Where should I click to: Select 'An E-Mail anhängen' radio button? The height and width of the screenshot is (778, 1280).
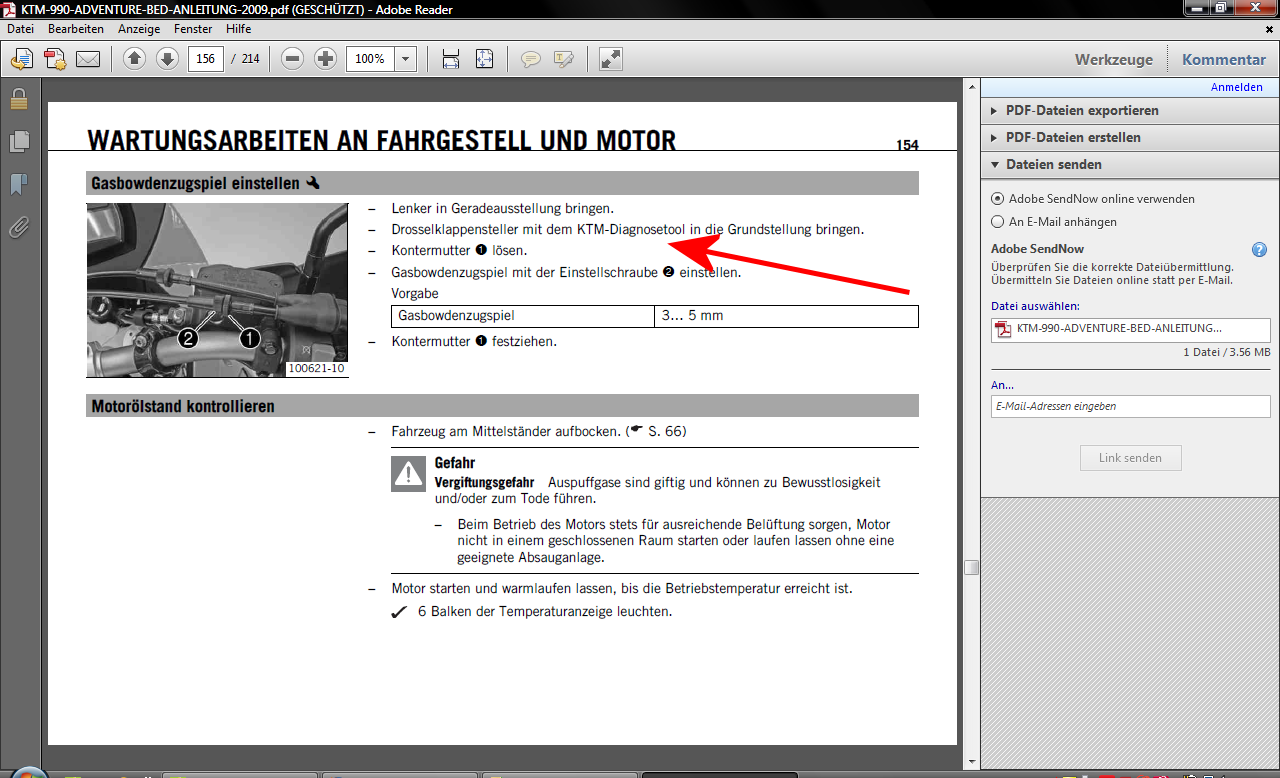click(997, 222)
